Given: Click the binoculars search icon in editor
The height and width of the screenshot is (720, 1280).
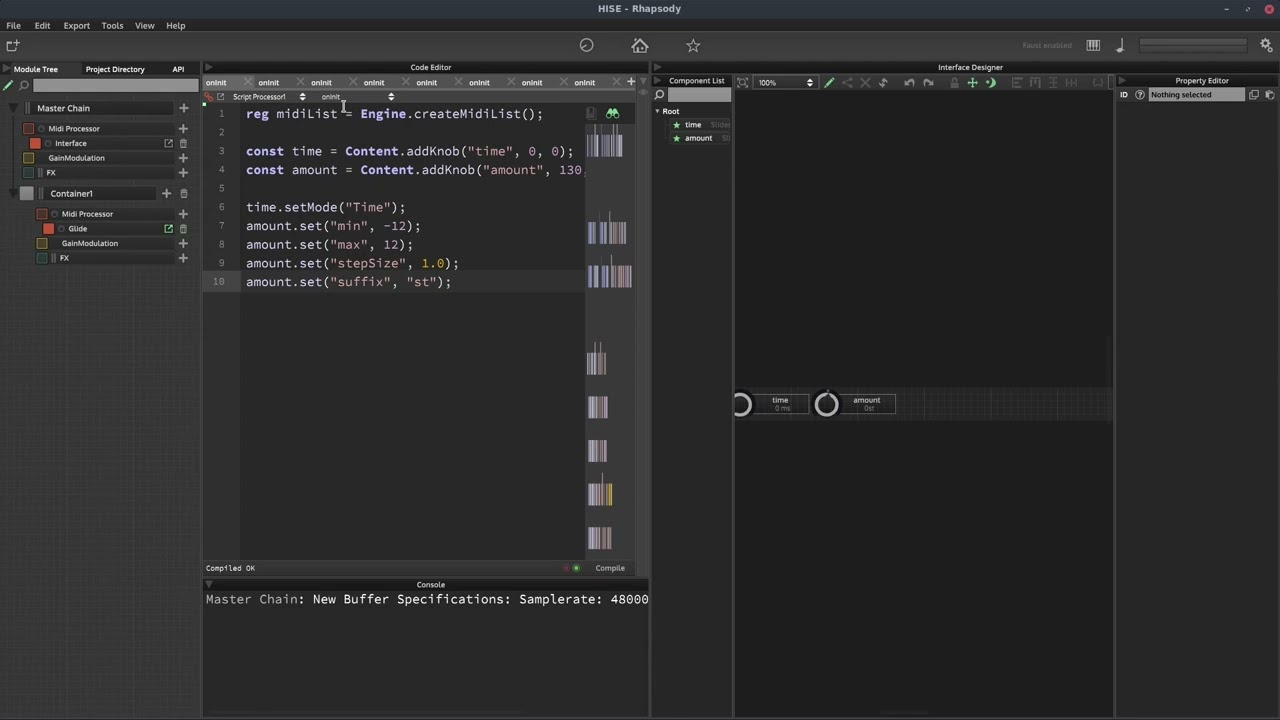Looking at the screenshot, I should pos(612,114).
